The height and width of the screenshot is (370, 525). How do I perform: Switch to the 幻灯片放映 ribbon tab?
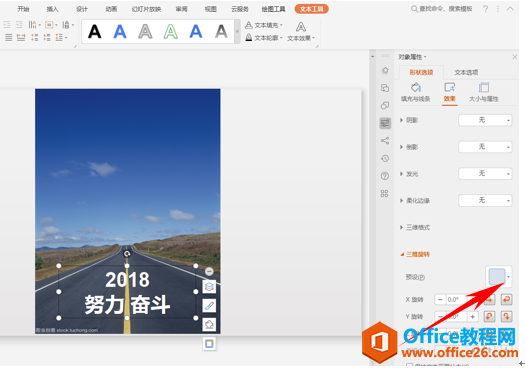tap(146, 9)
